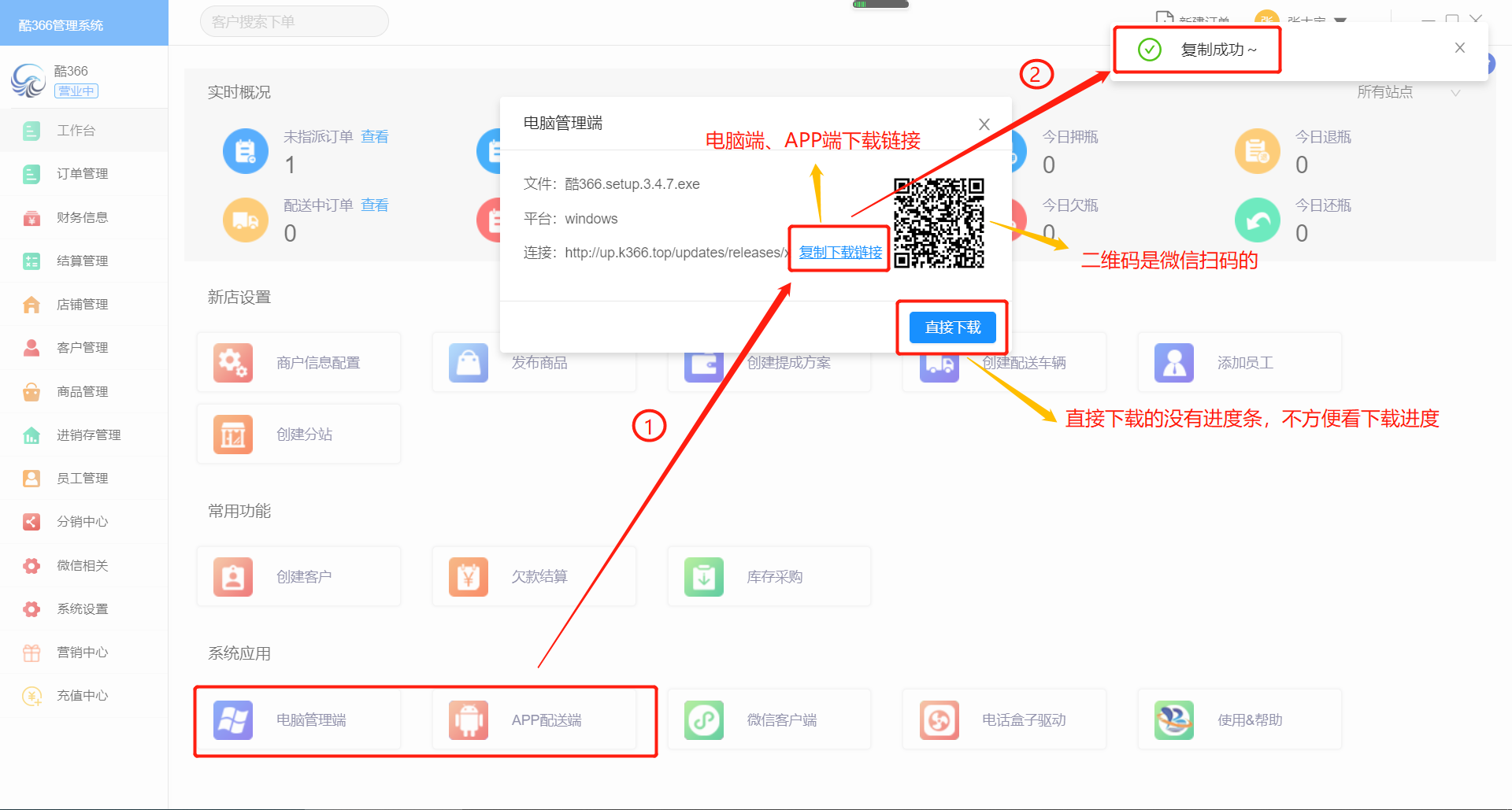This screenshot has width=1512, height=810.
Task: Click the 创建客户 icon
Action: point(233,577)
